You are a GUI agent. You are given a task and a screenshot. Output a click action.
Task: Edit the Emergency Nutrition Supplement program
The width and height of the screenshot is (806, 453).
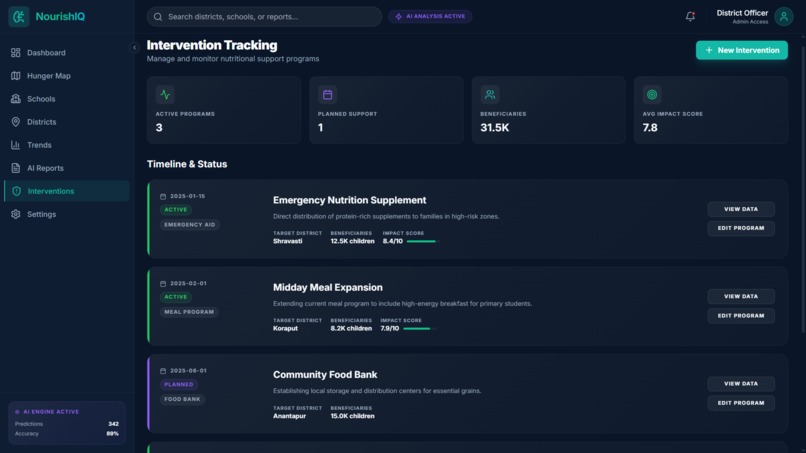tap(741, 228)
